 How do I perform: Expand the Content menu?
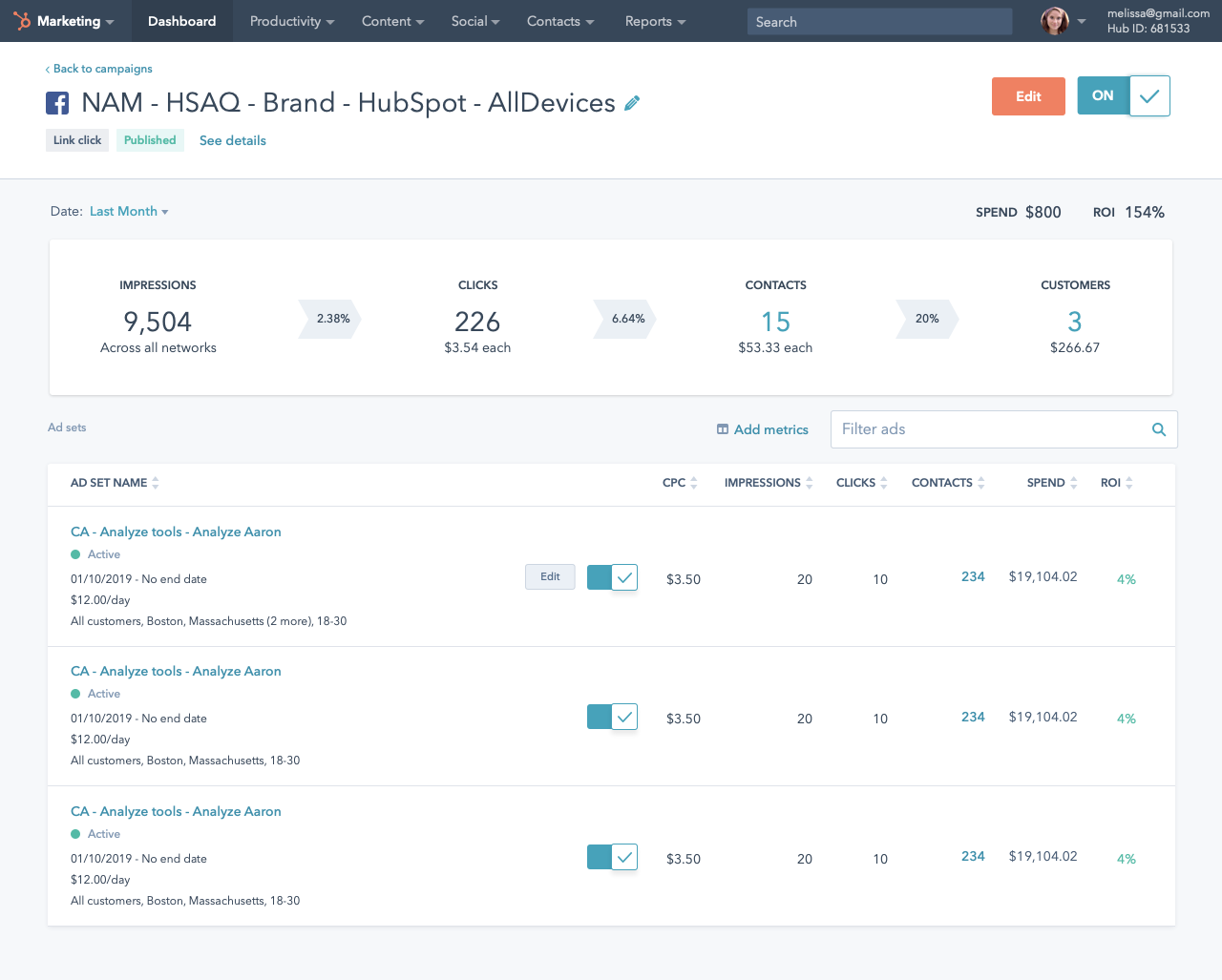(x=392, y=21)
